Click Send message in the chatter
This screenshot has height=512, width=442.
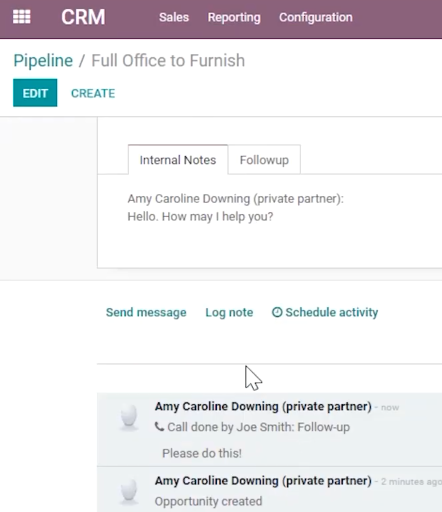click(146, 313)
